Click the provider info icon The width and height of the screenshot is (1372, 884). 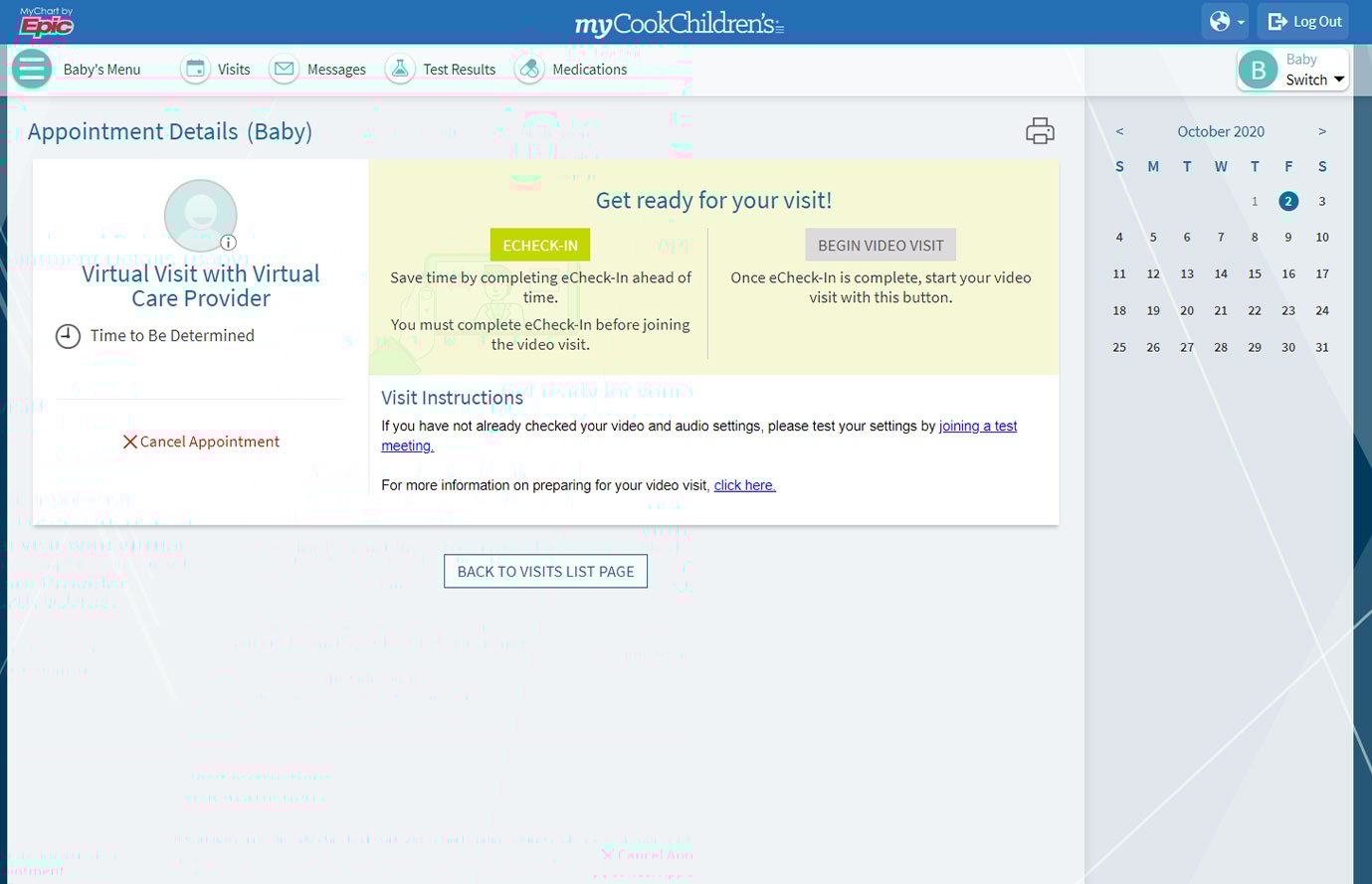tap(228, 243)
